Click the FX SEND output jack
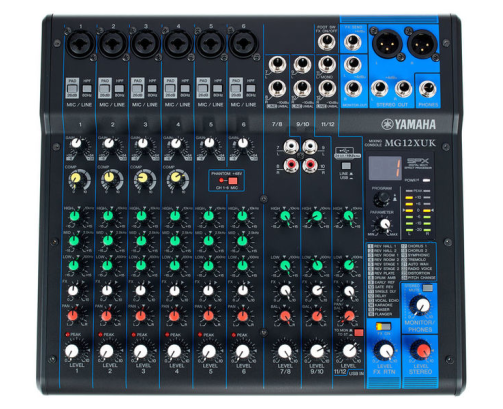 (353, 42)
